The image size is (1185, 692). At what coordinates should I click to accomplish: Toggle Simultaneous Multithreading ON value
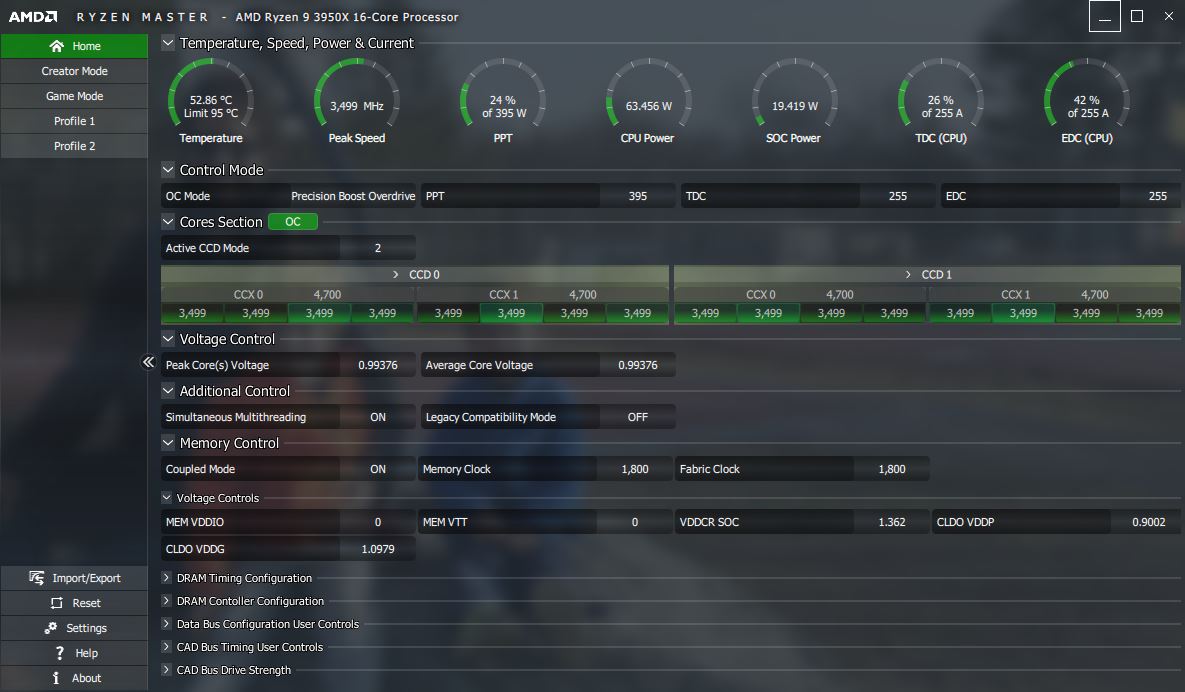pos(377,417)
